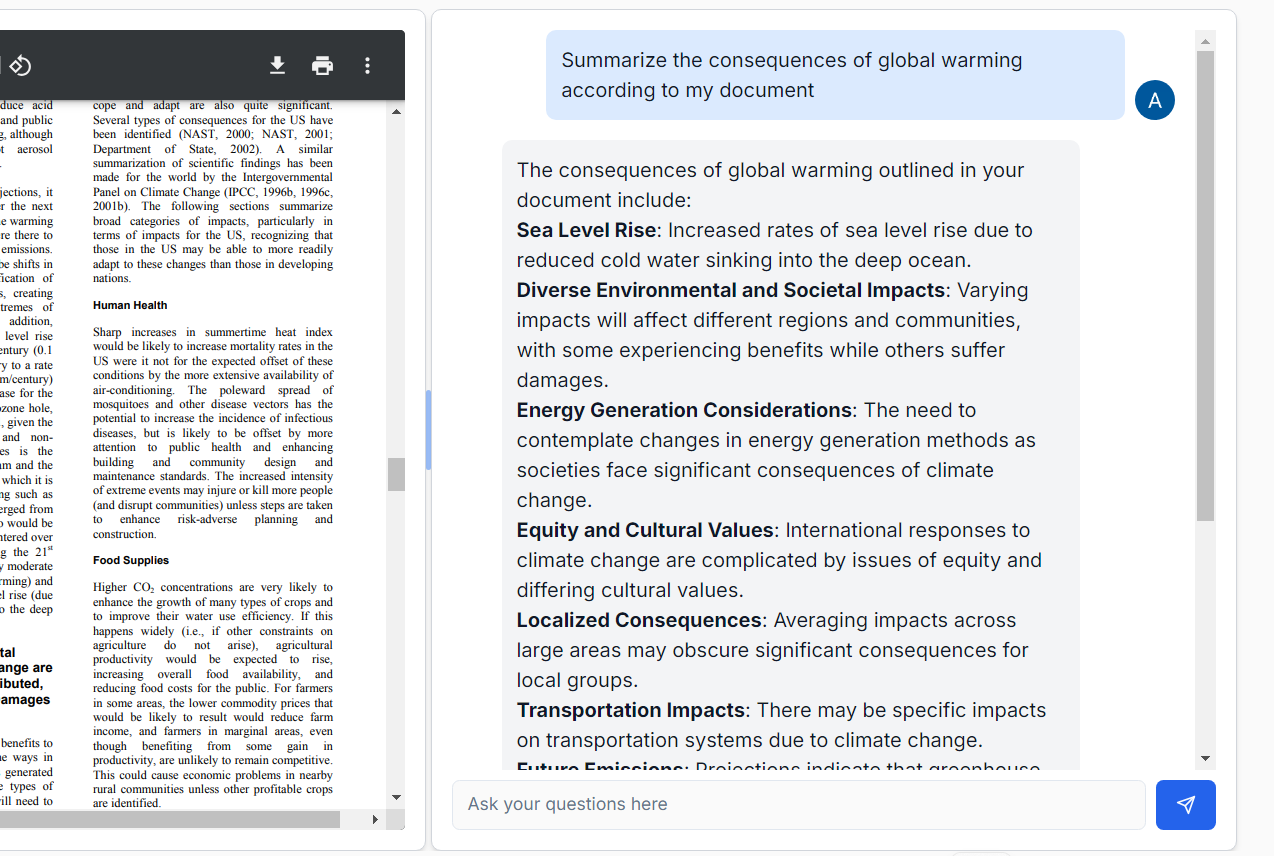Open the PDF viewer more options menu
The height and width of the screenshot is (856, 1274).
367,66
